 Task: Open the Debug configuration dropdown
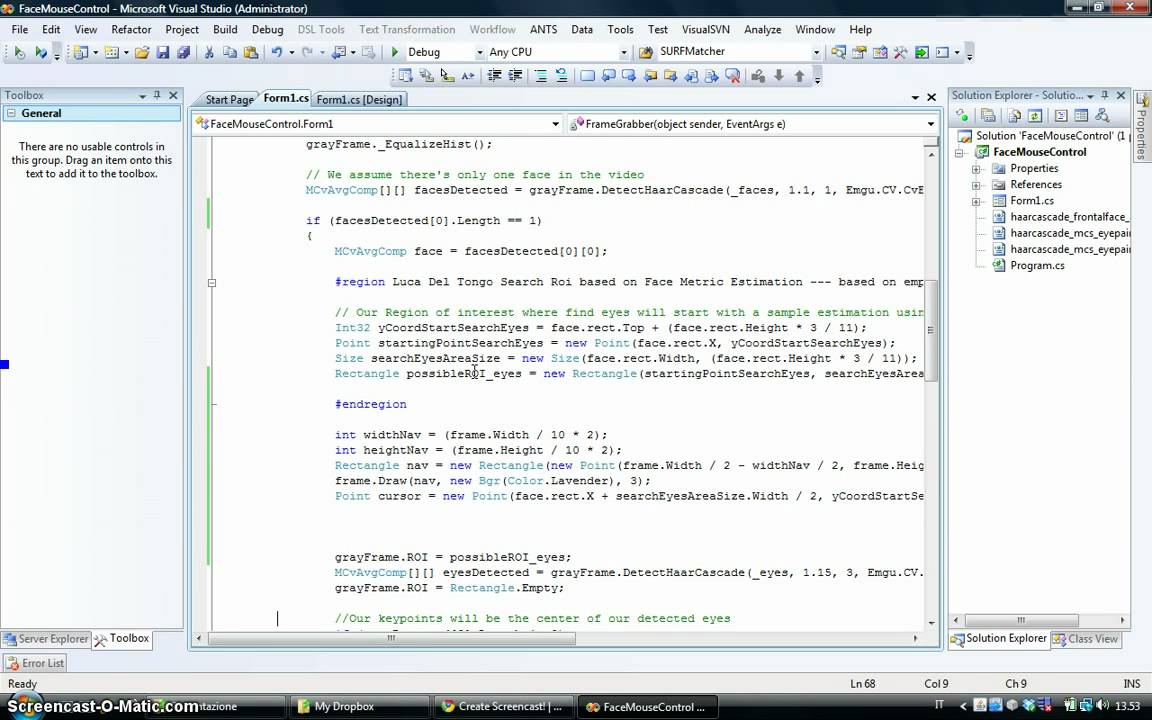pyautogui.click(x=480, y=52)
